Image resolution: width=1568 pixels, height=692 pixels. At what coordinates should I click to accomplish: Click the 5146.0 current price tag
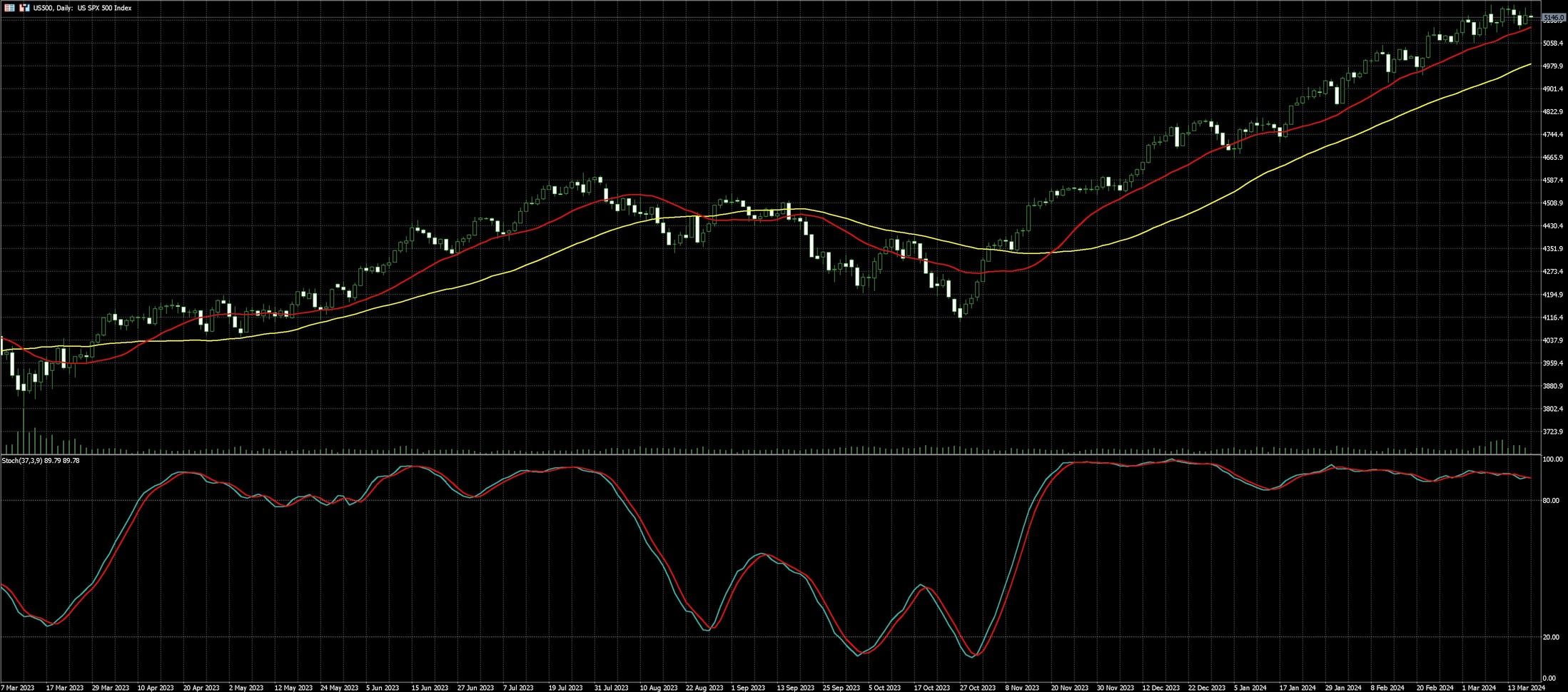1553,17
